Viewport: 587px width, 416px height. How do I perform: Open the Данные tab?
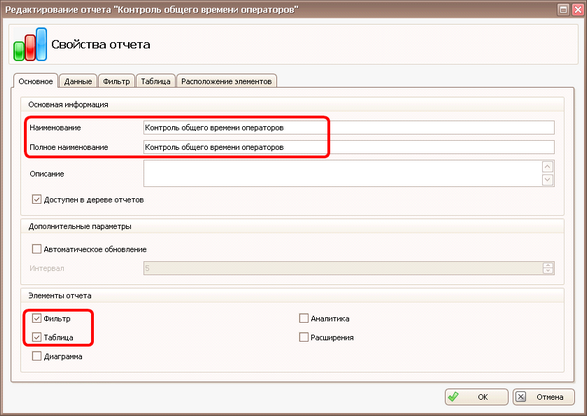[x=78, y=81]
